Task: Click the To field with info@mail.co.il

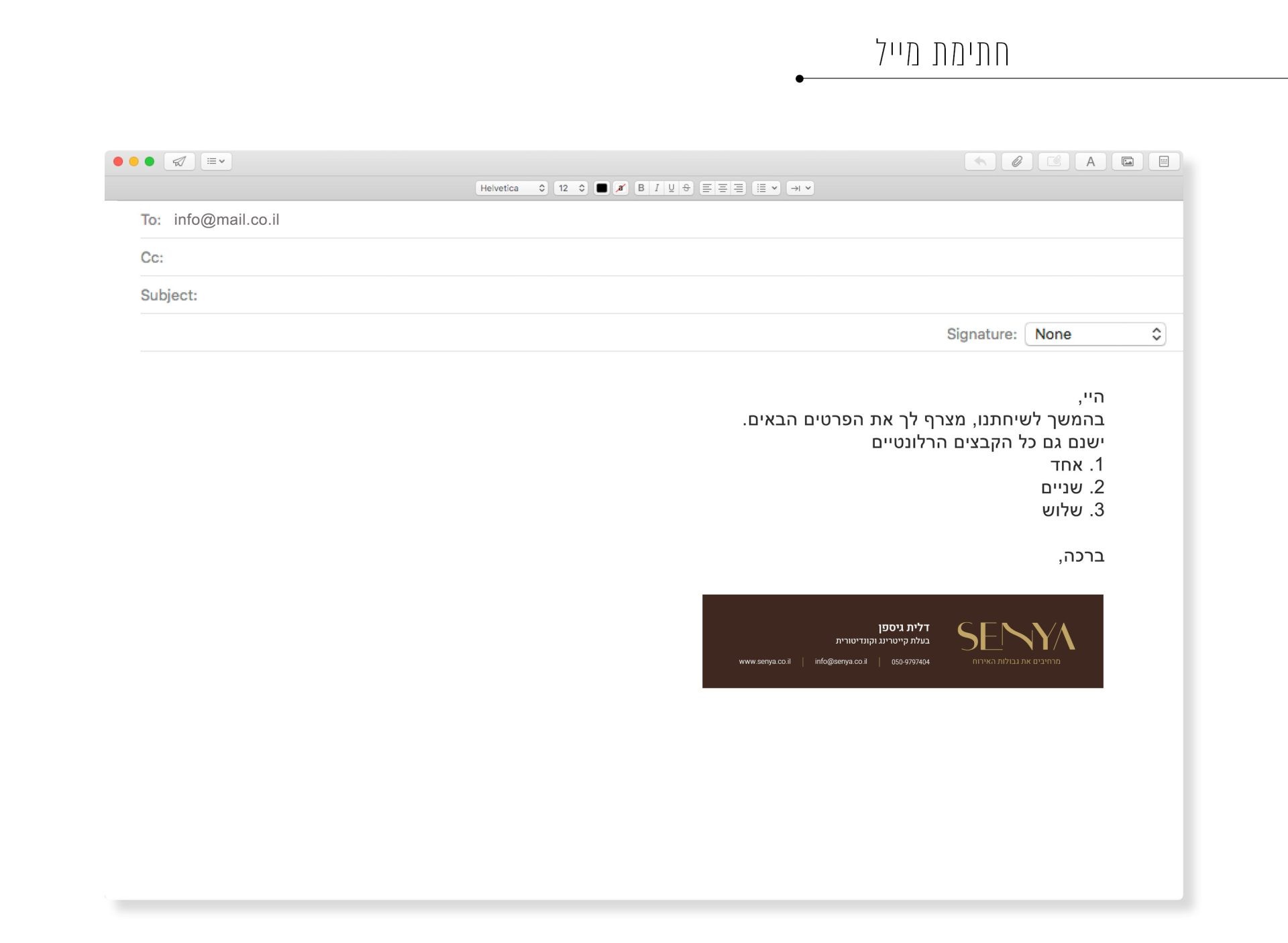Action: (x=661, y=219)
